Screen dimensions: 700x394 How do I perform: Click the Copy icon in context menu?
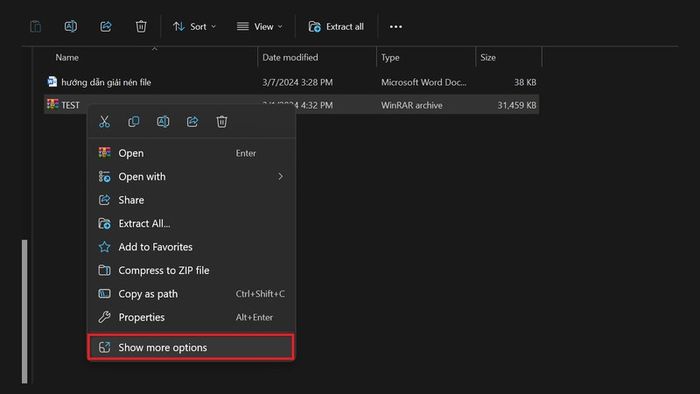(x=133, y=121)
